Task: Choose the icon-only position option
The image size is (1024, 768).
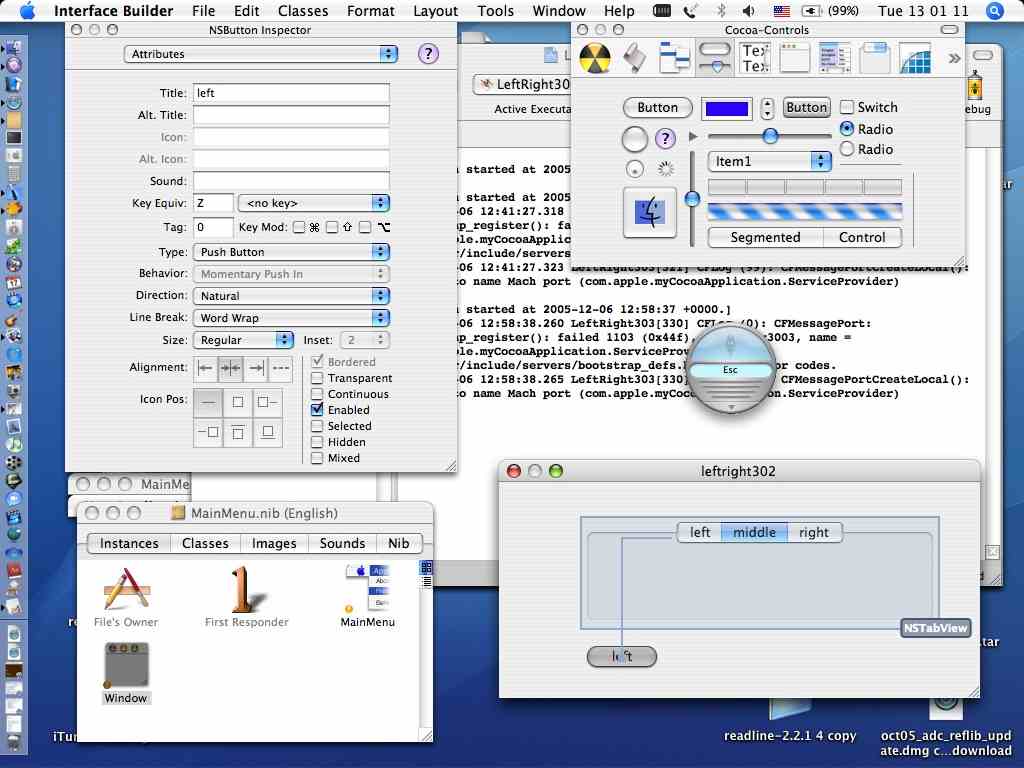Action: coord(238,402)
